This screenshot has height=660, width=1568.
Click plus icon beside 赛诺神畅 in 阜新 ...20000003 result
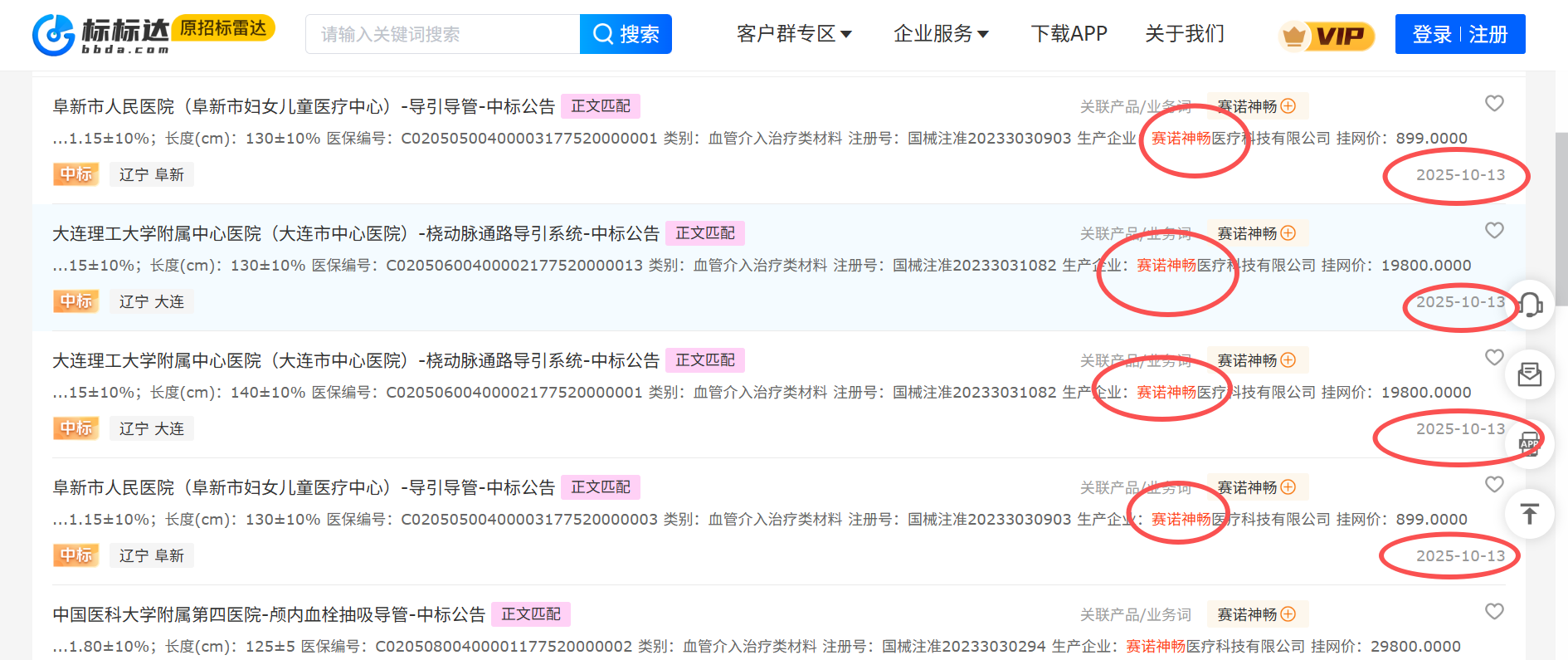coord(1288,487)
